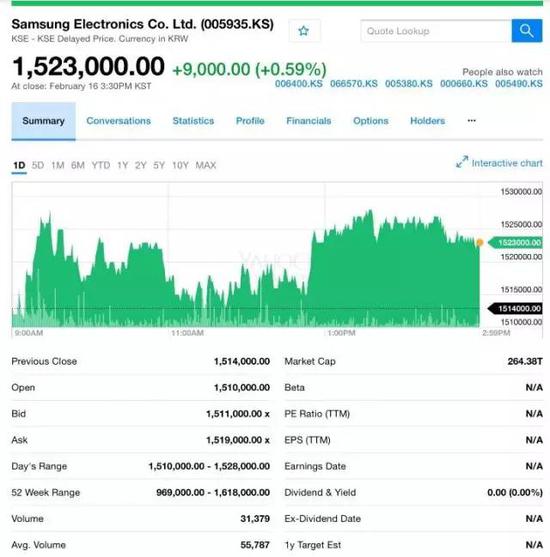Select the 6M chart range

[x=78, y=165]
